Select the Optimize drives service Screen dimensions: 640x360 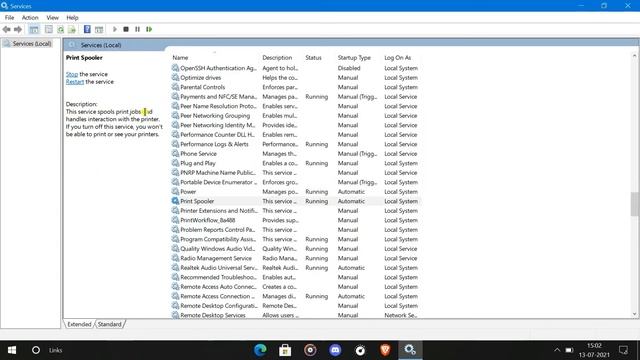296,78
